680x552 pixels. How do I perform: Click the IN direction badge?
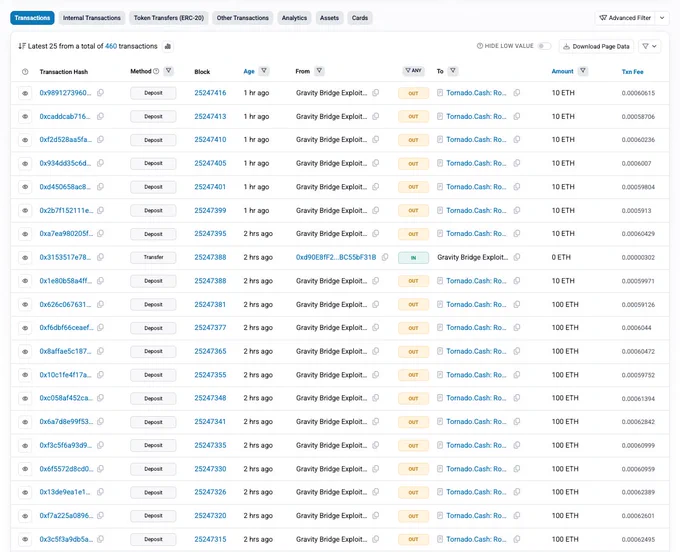(x=413, y=258)
